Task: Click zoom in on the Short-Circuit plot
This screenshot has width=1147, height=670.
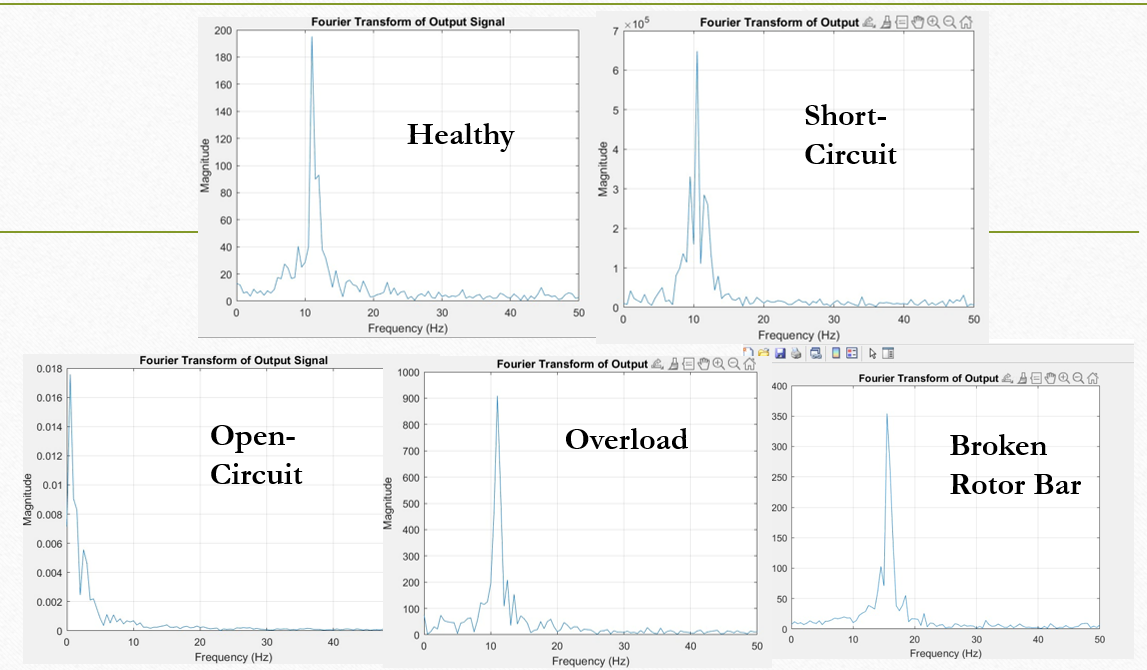Action: click(933, 22)
